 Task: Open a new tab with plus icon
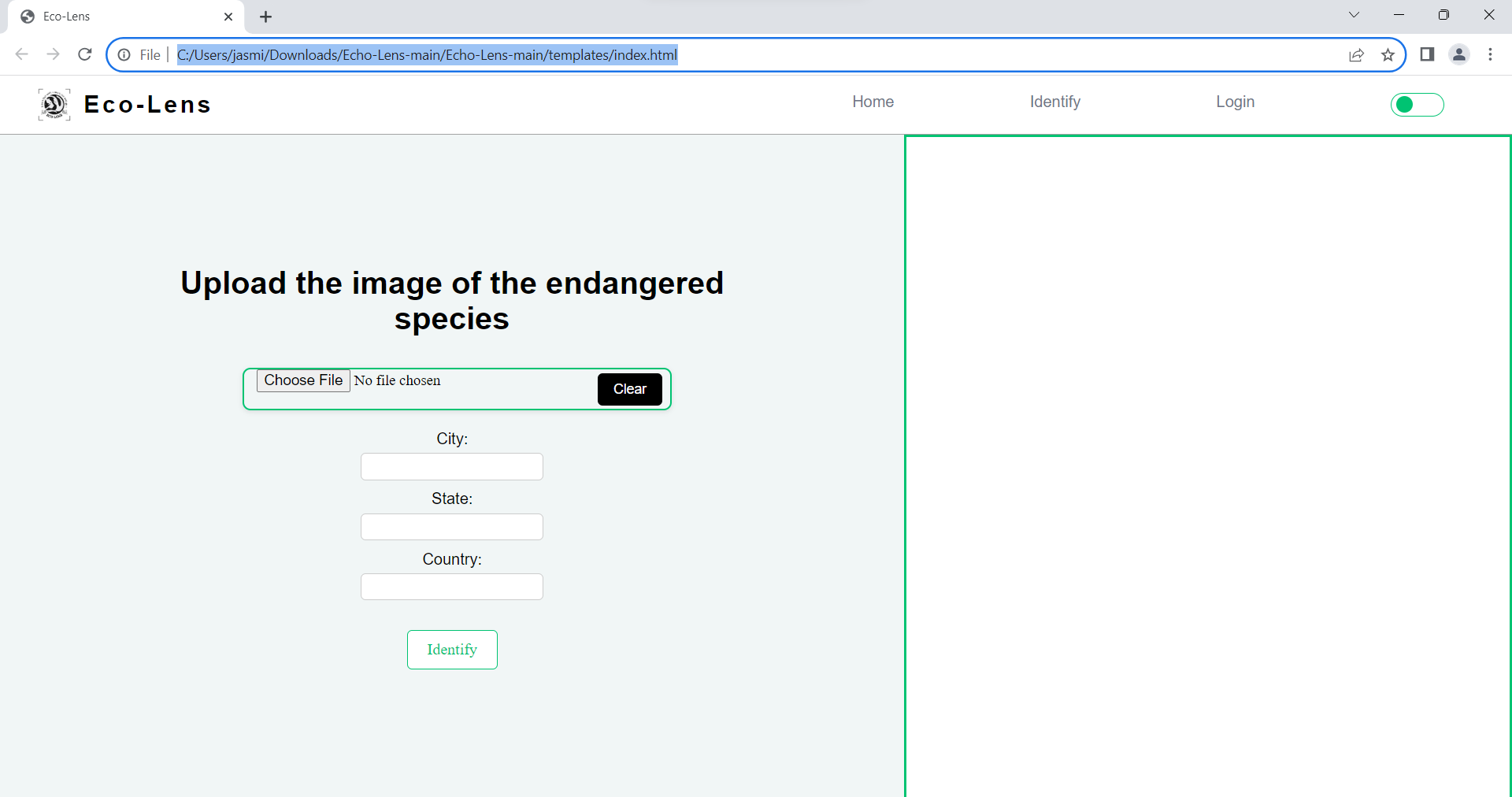(266, 17)
